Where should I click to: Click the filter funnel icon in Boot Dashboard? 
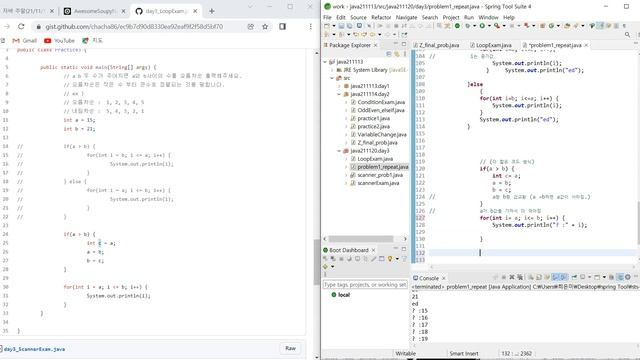tap(404, 259)
